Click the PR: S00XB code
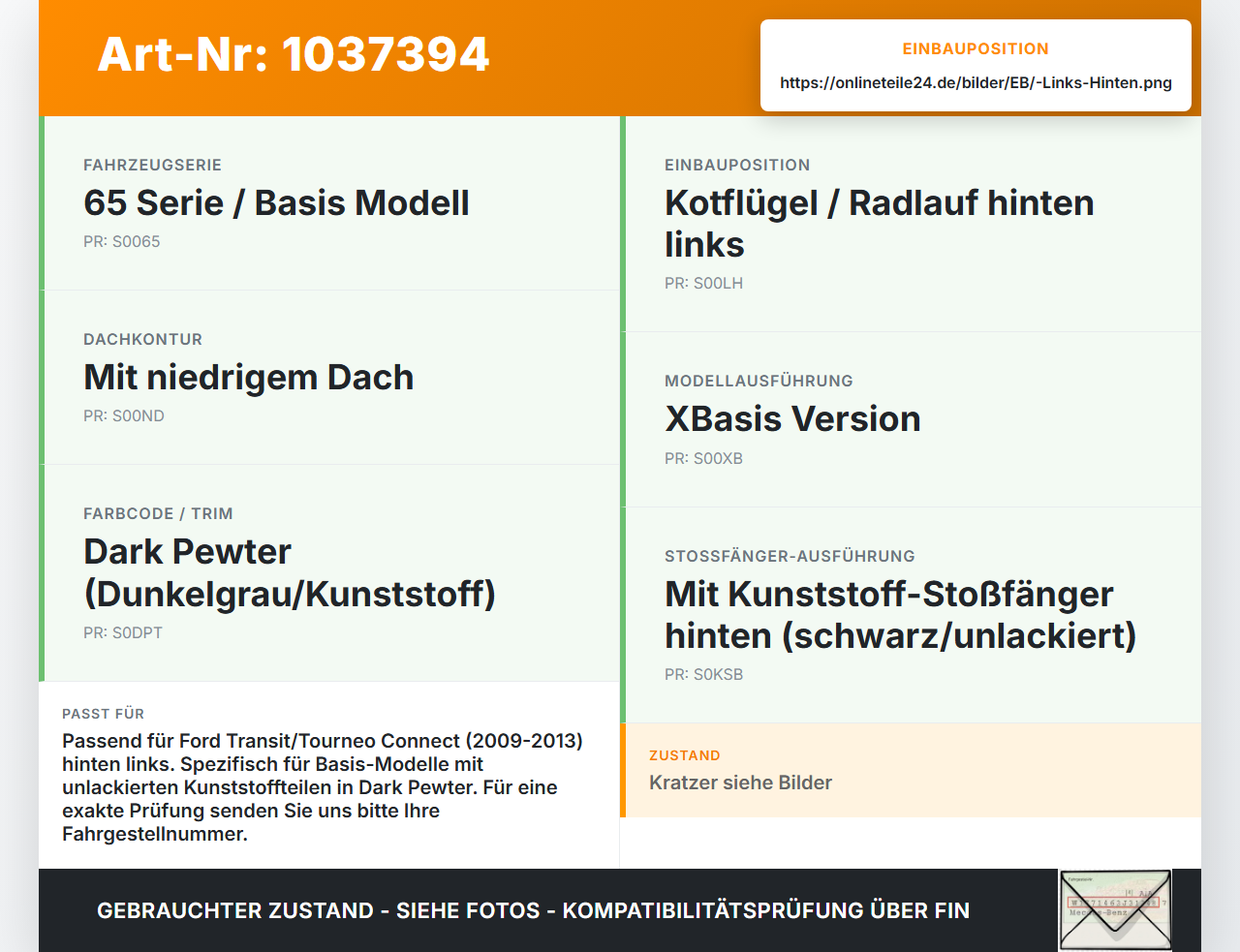The width and height of the screenshot is (1240, 952). coord(703,458)
